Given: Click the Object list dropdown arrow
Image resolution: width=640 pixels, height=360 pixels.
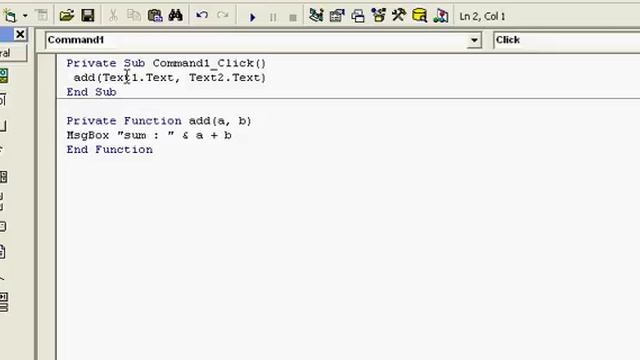Looking at the screenshot, I should pos(474,40).
